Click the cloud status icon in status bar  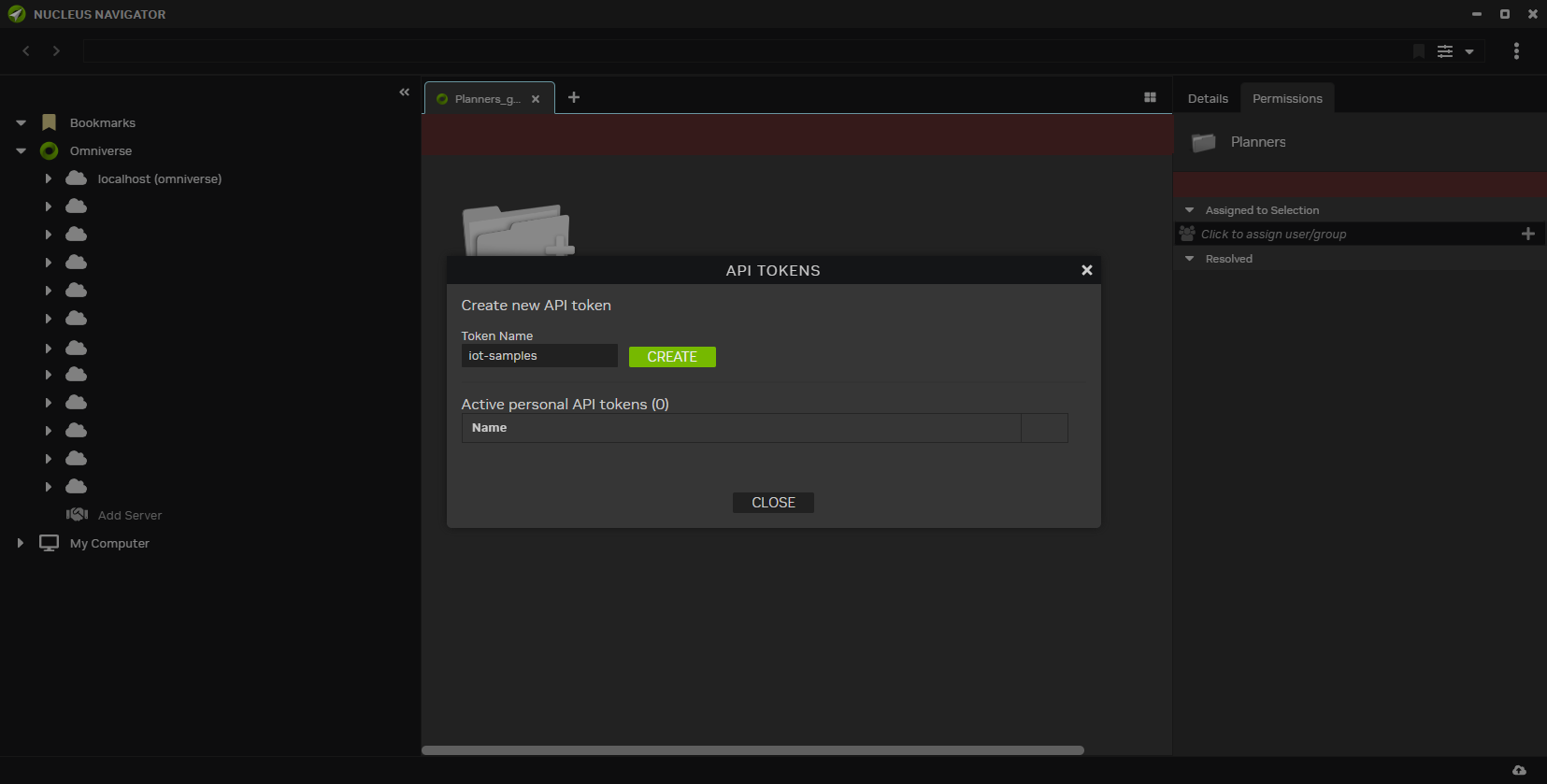1519,770
